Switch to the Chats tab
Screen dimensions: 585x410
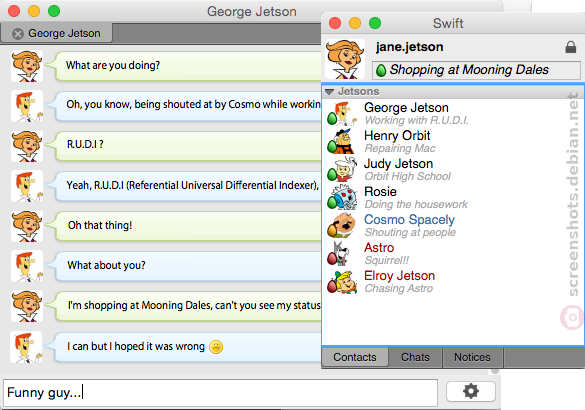(415, 357)
